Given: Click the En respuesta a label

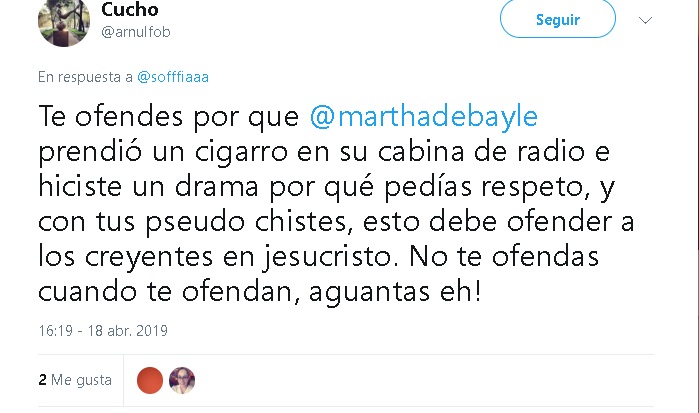Looking at the screenshot, I should point(86,77).
